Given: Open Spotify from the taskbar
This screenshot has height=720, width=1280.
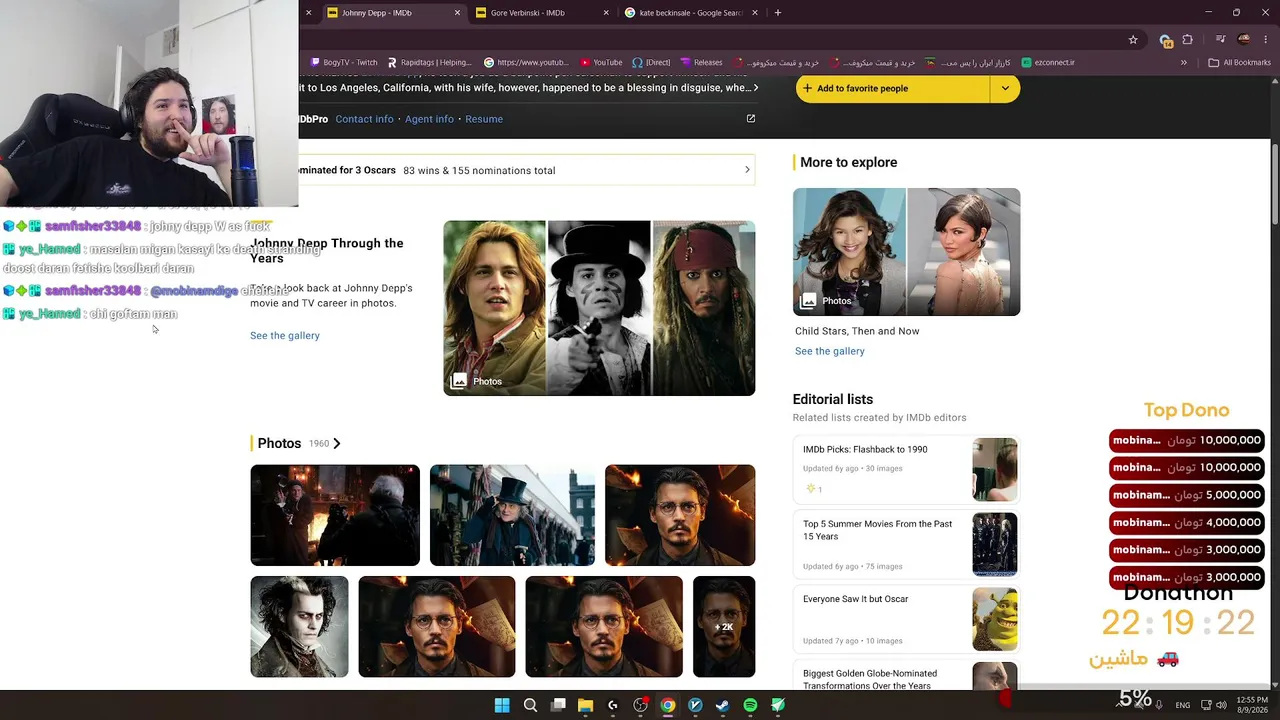Looking at the screenshot, I should (x=750, y=705).
